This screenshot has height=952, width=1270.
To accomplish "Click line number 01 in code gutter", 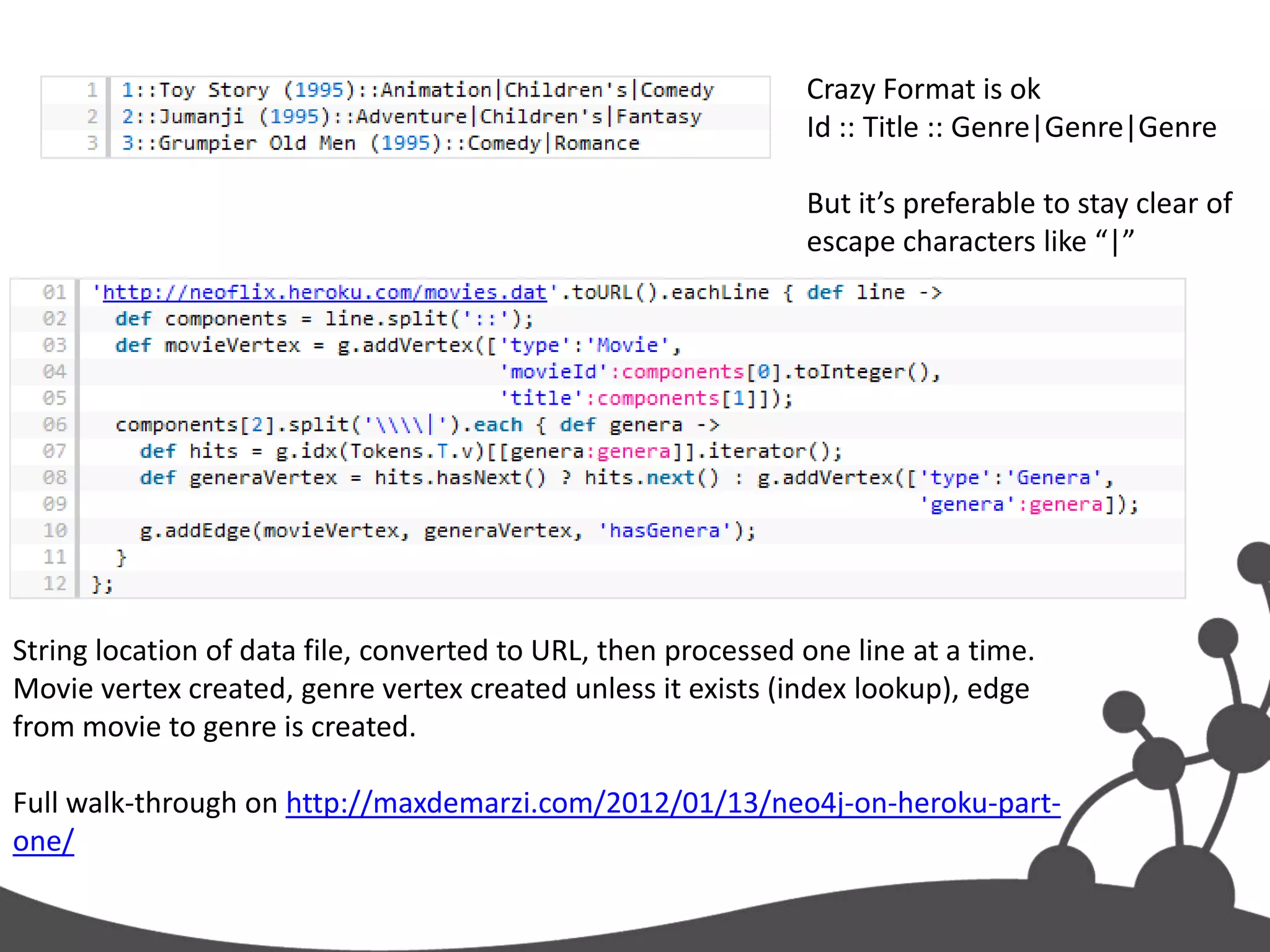I will pyautogui.click(x=55, y=293).
